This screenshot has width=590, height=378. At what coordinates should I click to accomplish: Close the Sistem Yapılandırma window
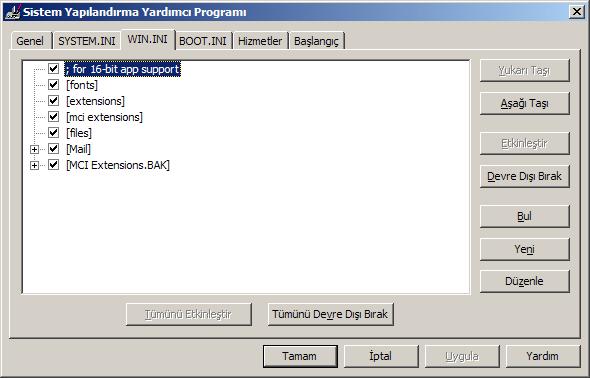pyautogui.click(x=577, y=12)
